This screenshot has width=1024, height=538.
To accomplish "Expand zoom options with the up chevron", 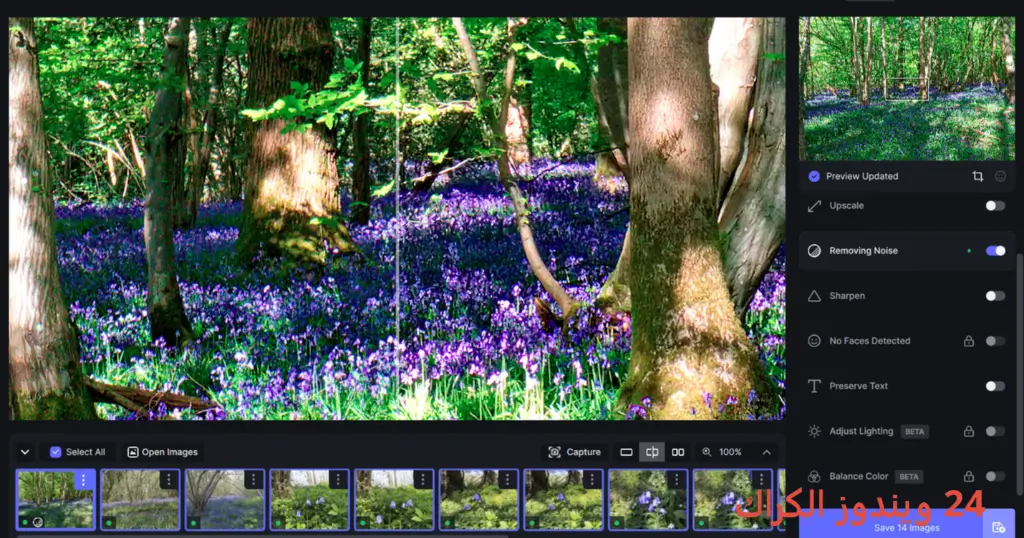I will 767,452.
